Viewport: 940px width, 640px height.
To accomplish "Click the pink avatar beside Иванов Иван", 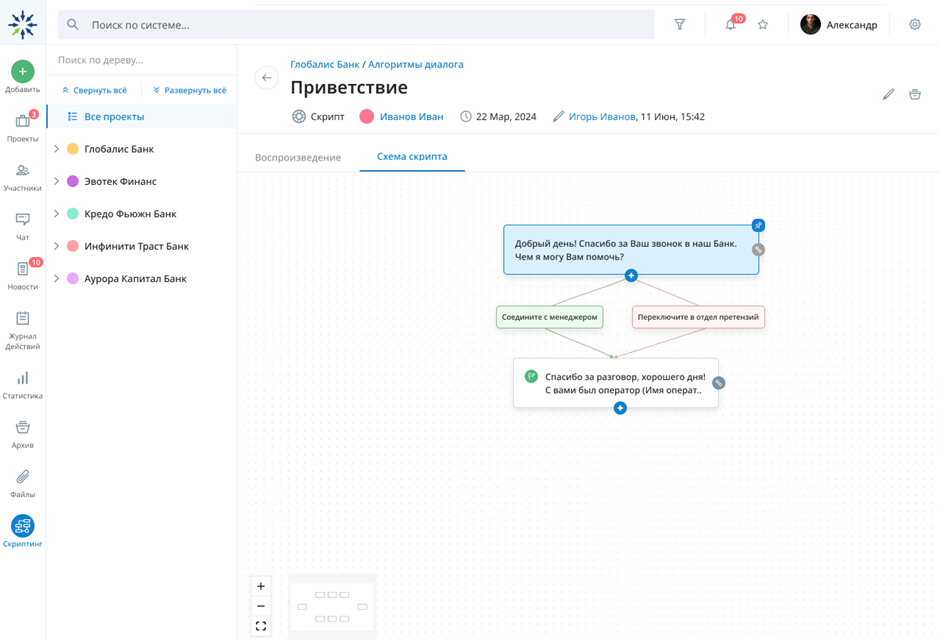I will [366, 116].
